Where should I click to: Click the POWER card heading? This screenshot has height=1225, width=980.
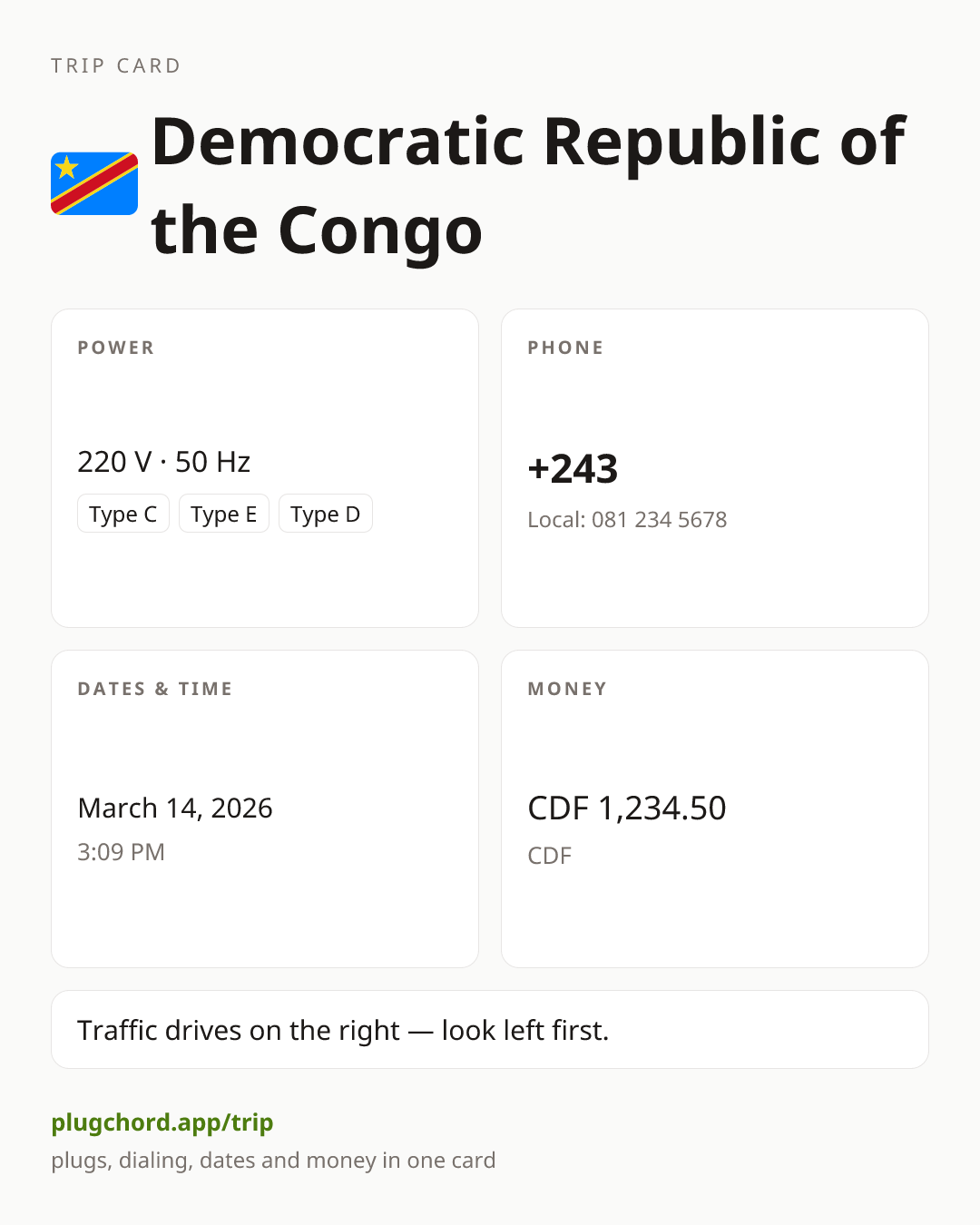click(x=116, y=348)
